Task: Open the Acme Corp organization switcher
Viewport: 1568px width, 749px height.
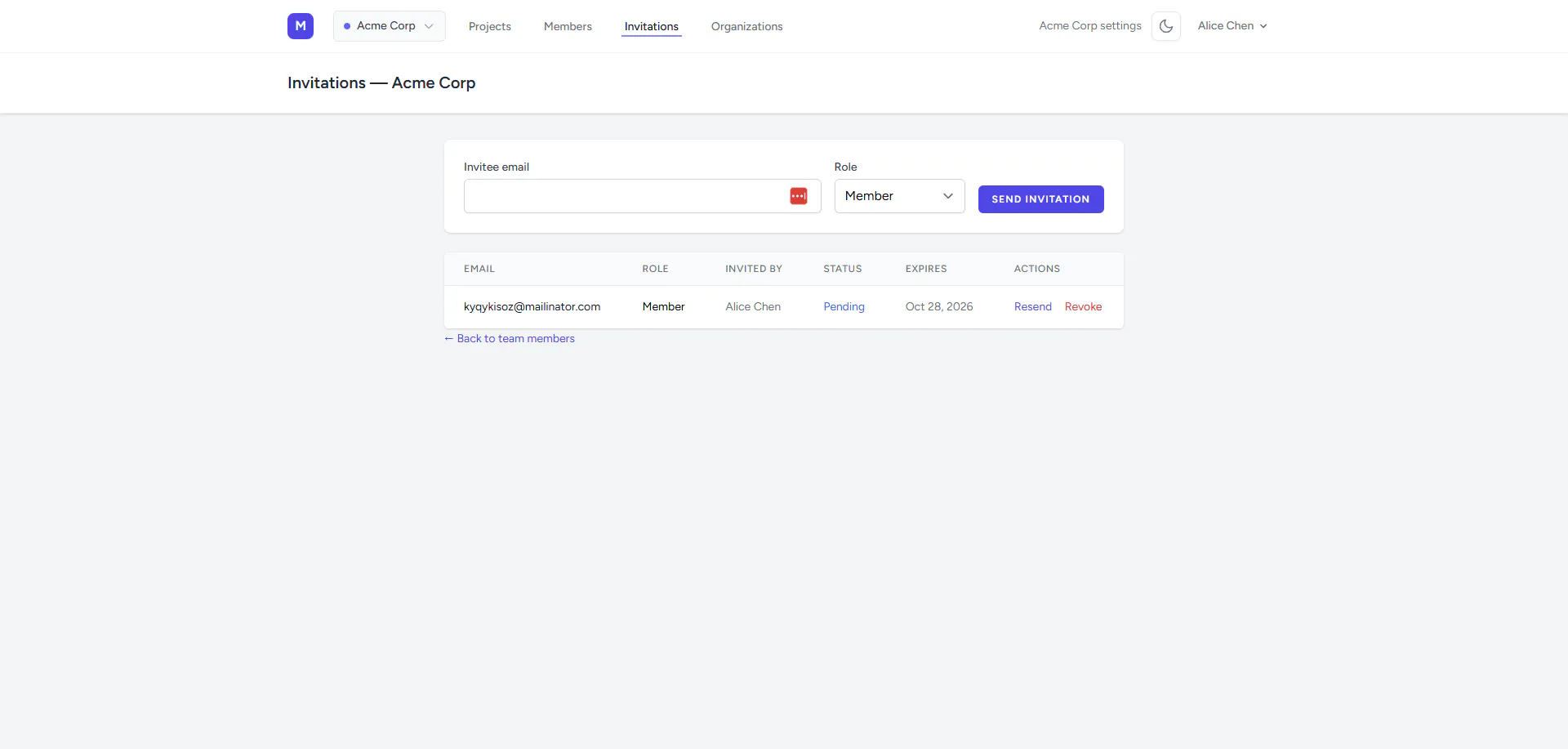Action: (390, 26)
